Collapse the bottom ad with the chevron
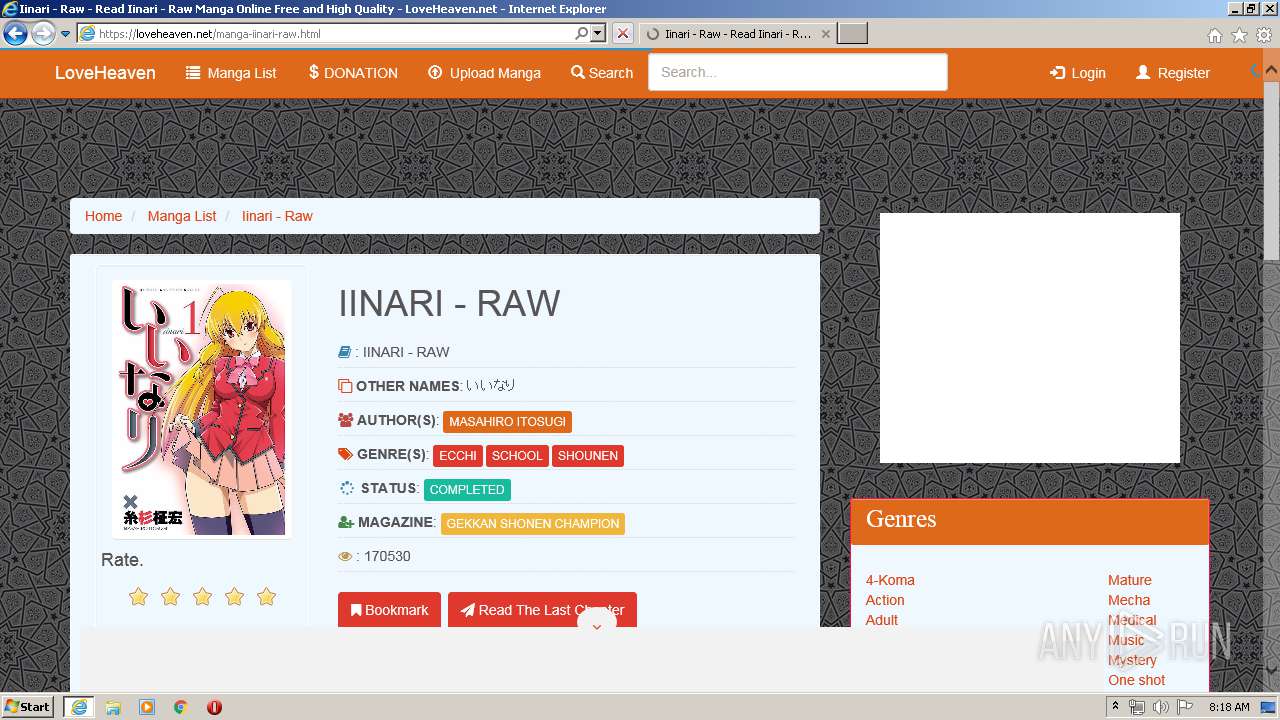This screenshot has height=720, width=1280. [x=597, y=626]
